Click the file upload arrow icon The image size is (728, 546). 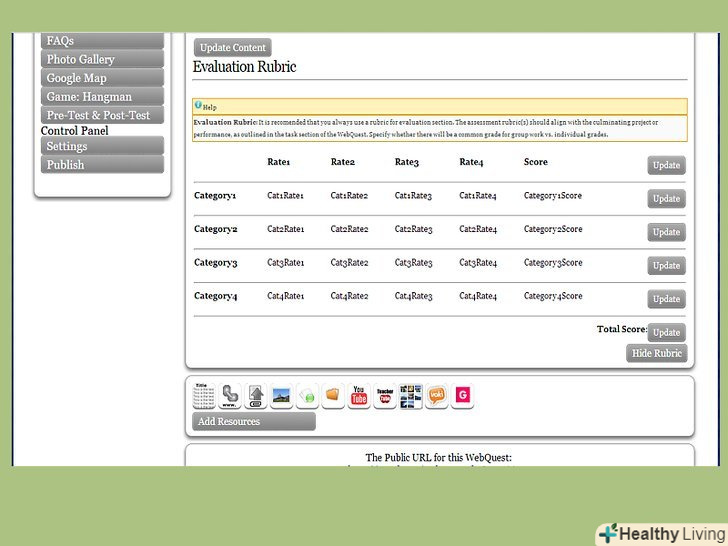coord(256,396)
